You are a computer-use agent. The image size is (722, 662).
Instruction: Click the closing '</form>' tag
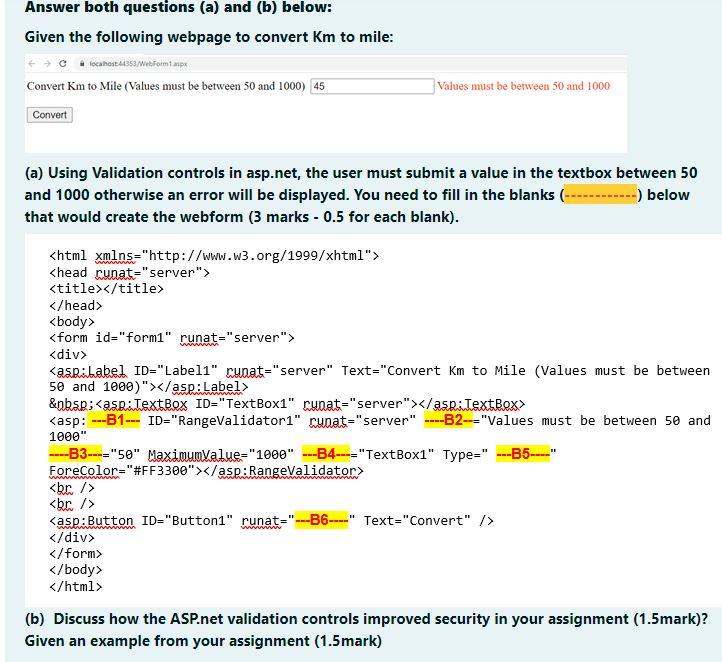(x=76, y=553)
